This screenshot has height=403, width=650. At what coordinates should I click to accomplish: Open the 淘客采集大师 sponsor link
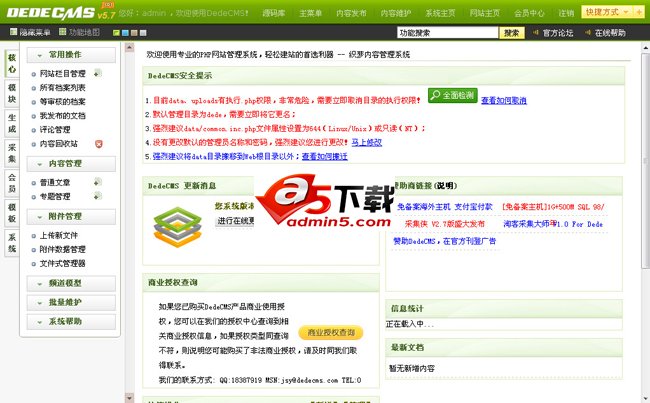[553, 224]
